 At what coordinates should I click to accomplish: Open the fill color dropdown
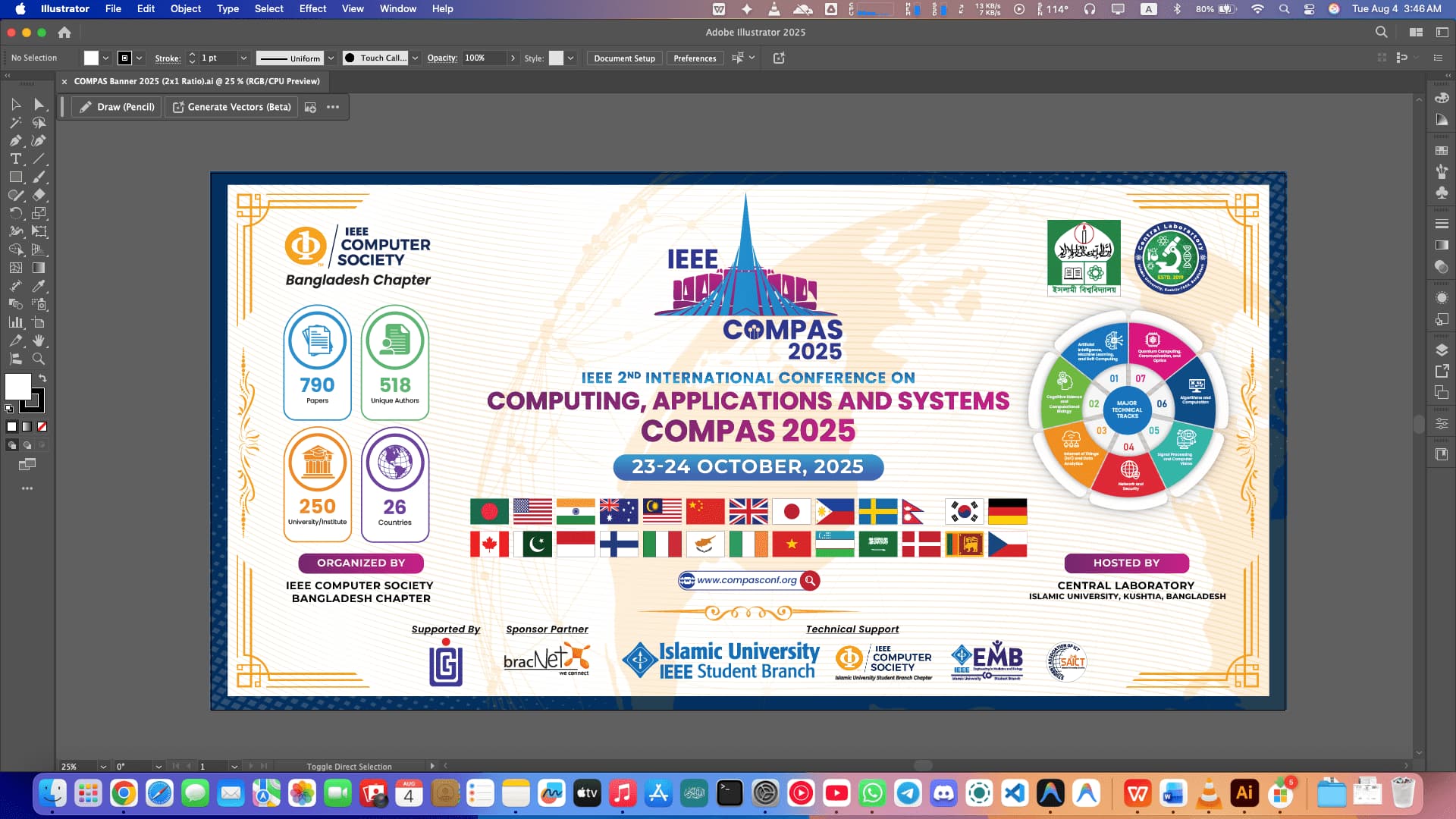point(105,58)
